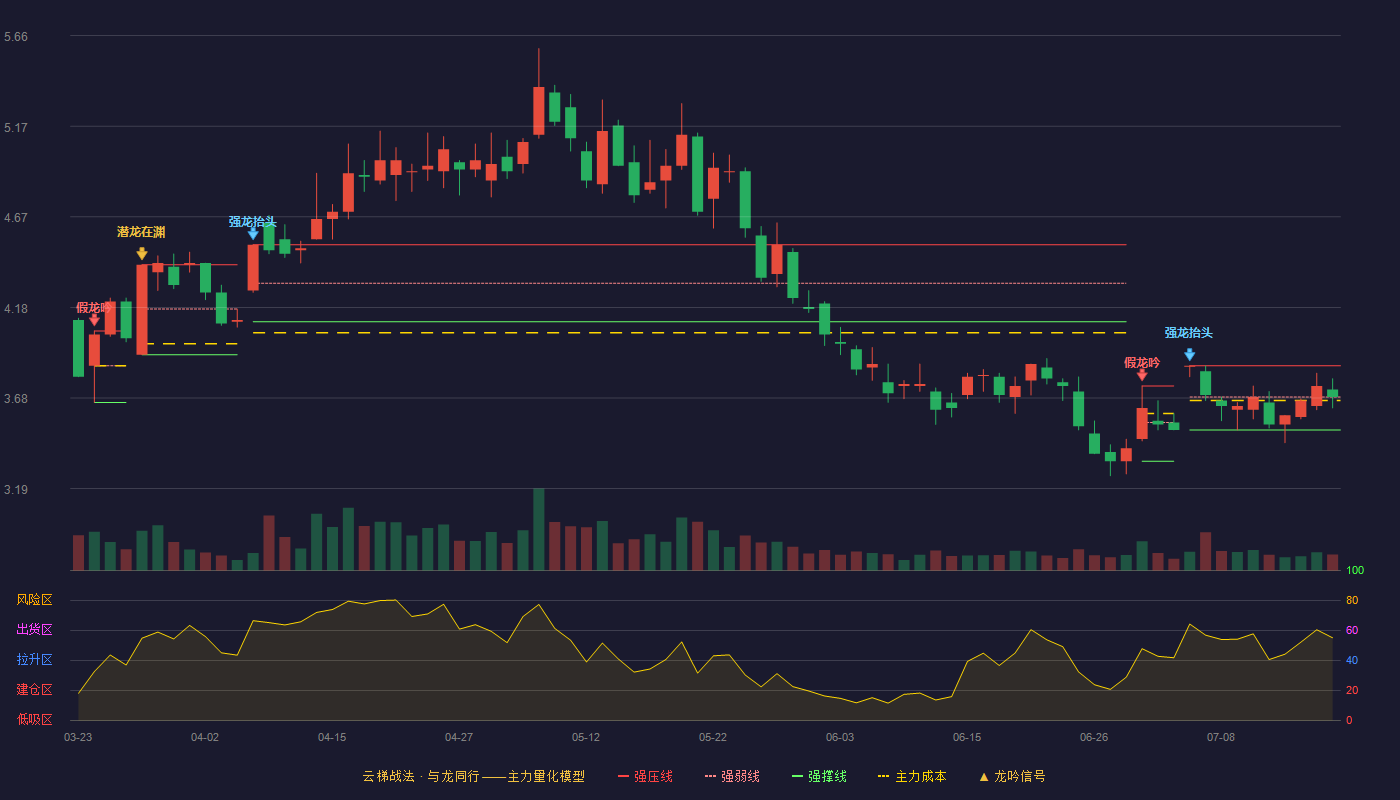Click the 潜龙在渊 signal label
This screenshot has height=800, width=1400.
[141, 232]
